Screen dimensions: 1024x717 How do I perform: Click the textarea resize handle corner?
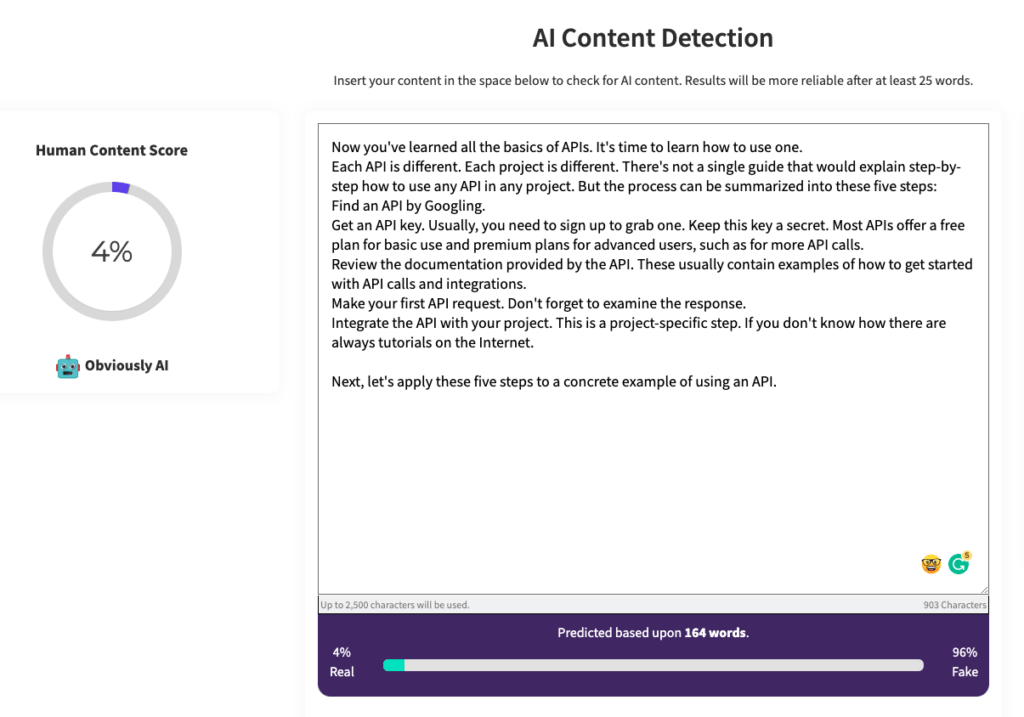(984, 589)
